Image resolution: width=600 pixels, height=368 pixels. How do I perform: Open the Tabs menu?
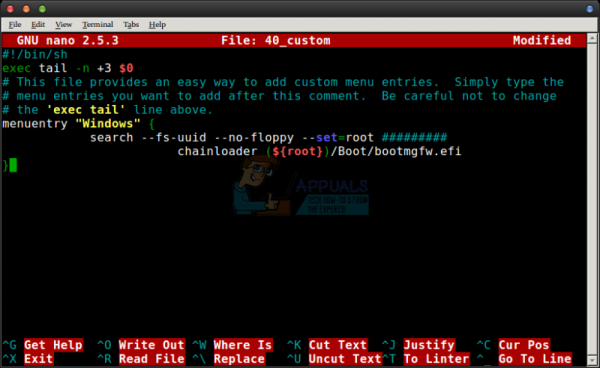(131, 24)
